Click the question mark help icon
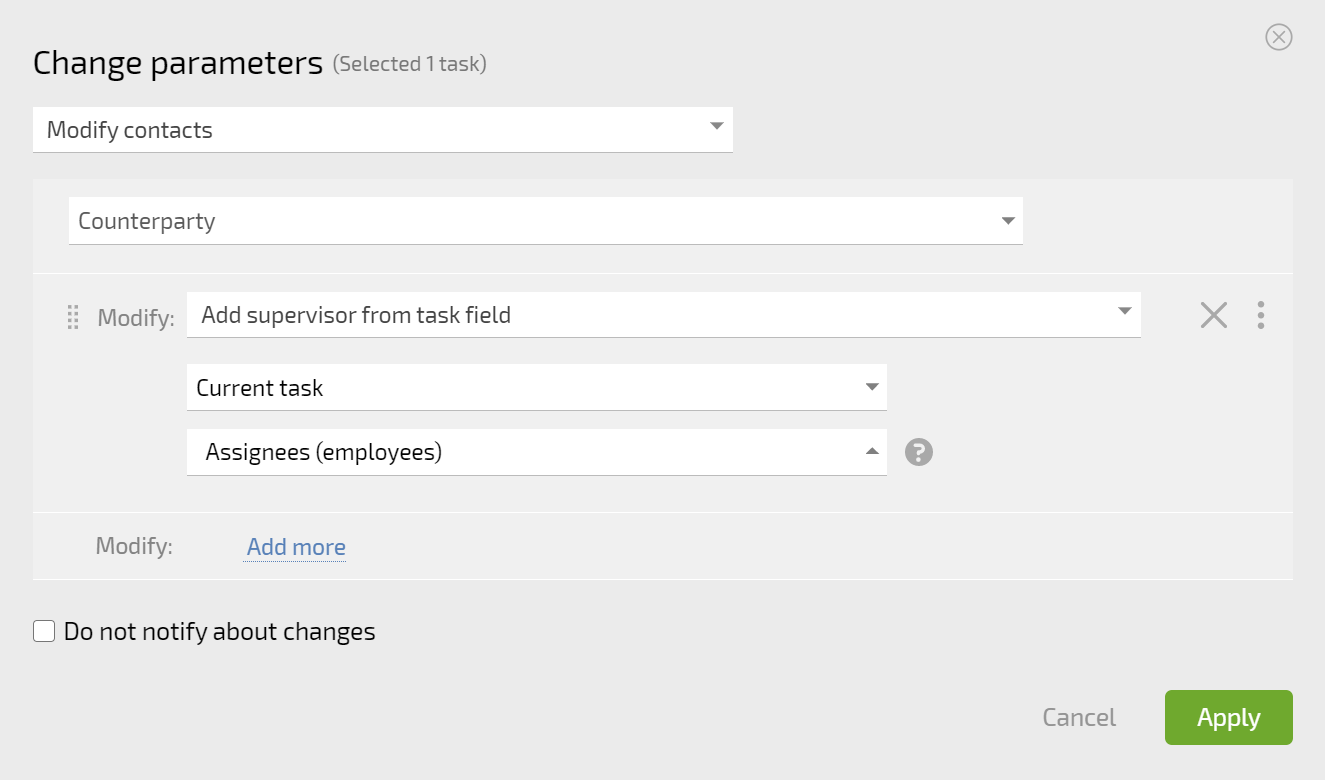Viewport: 1325px width, 780px height. pos(919,452)
